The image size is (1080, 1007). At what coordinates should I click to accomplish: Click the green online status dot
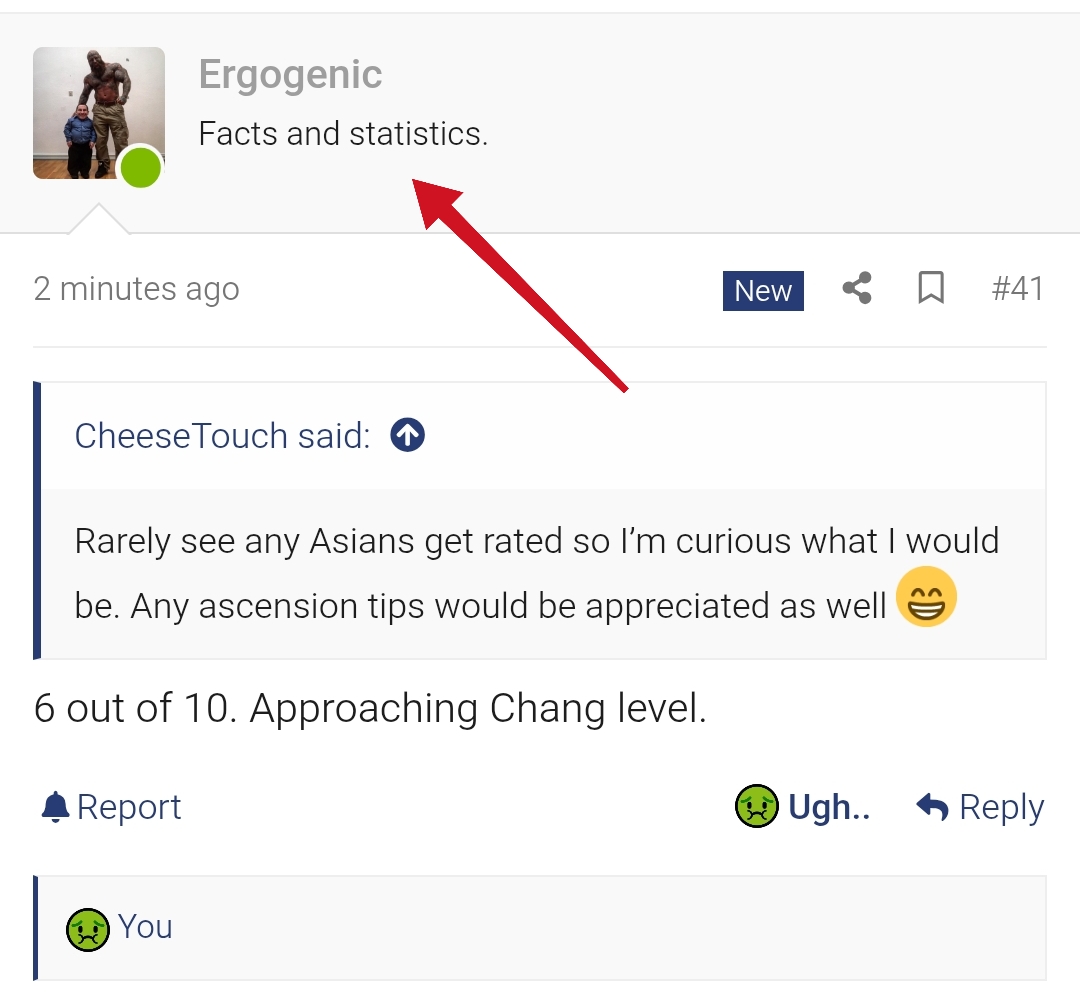(x=141, y=167)
